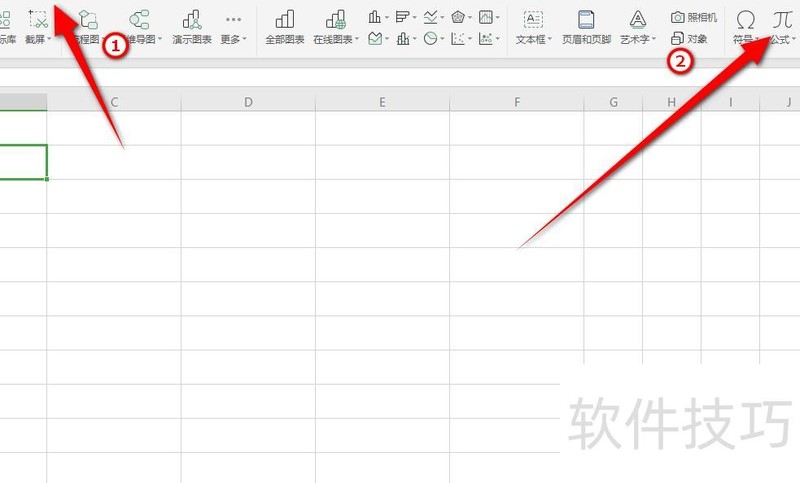This screenshot has width=800, height=483.
Task: Click the active cell with green border
Action: (23, 162)
